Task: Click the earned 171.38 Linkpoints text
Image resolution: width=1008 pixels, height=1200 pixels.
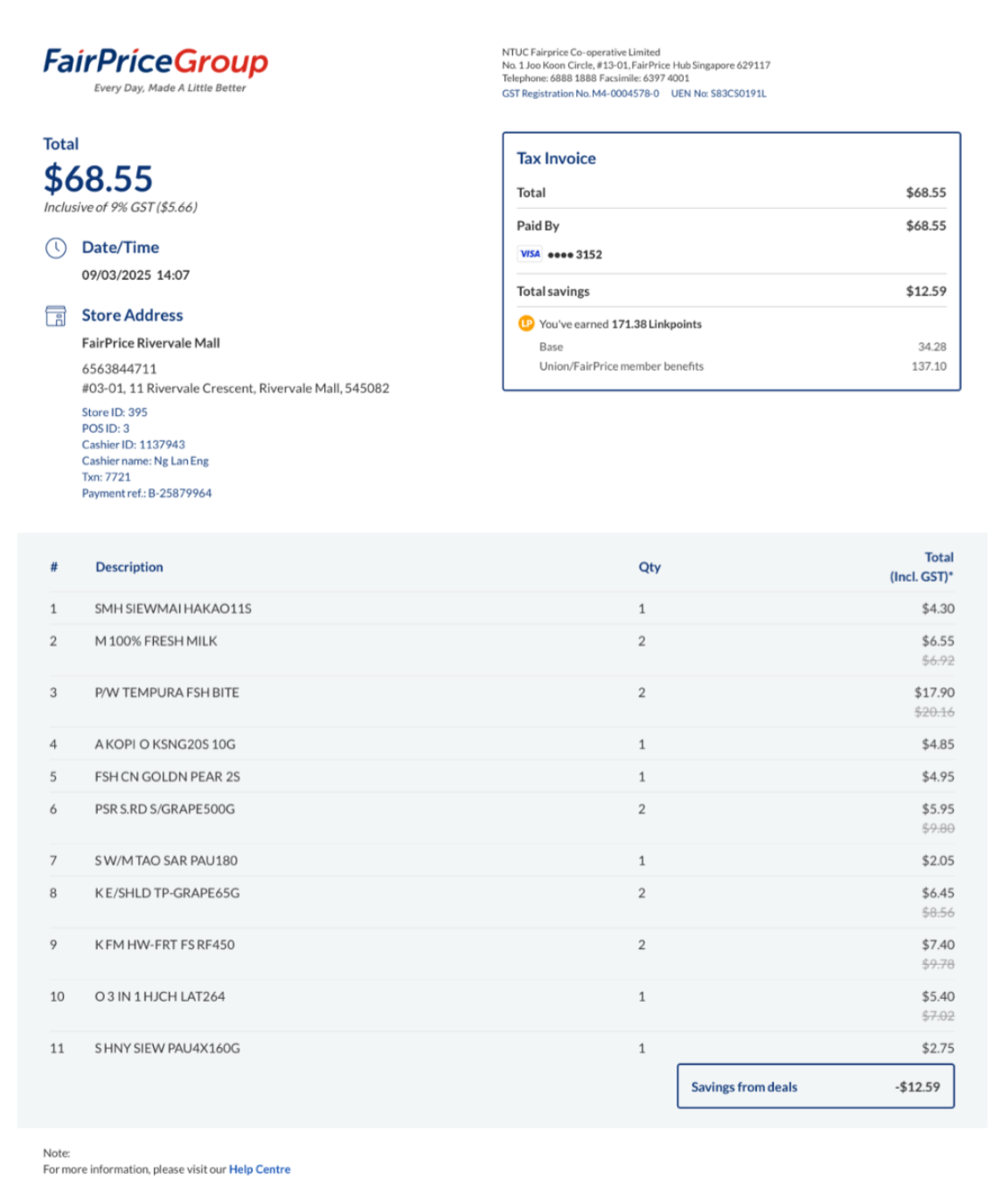Action: click(620, 323)
